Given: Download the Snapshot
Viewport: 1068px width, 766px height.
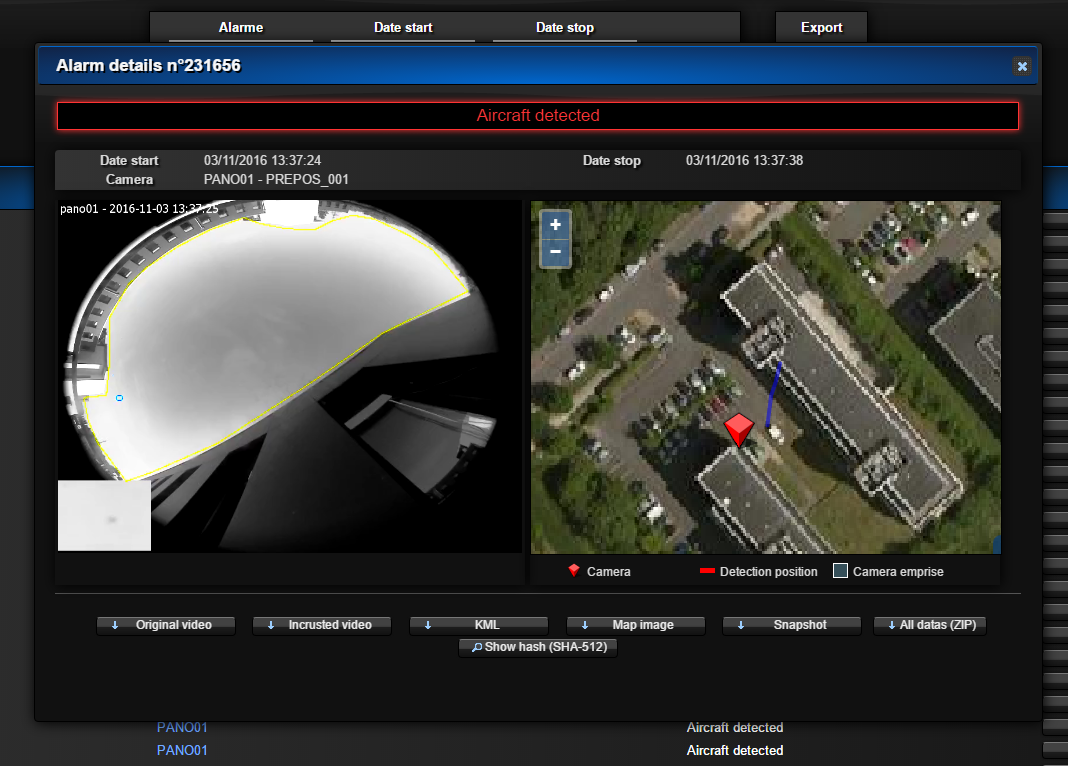Looking at the screenshot, I should pos(792,625).
